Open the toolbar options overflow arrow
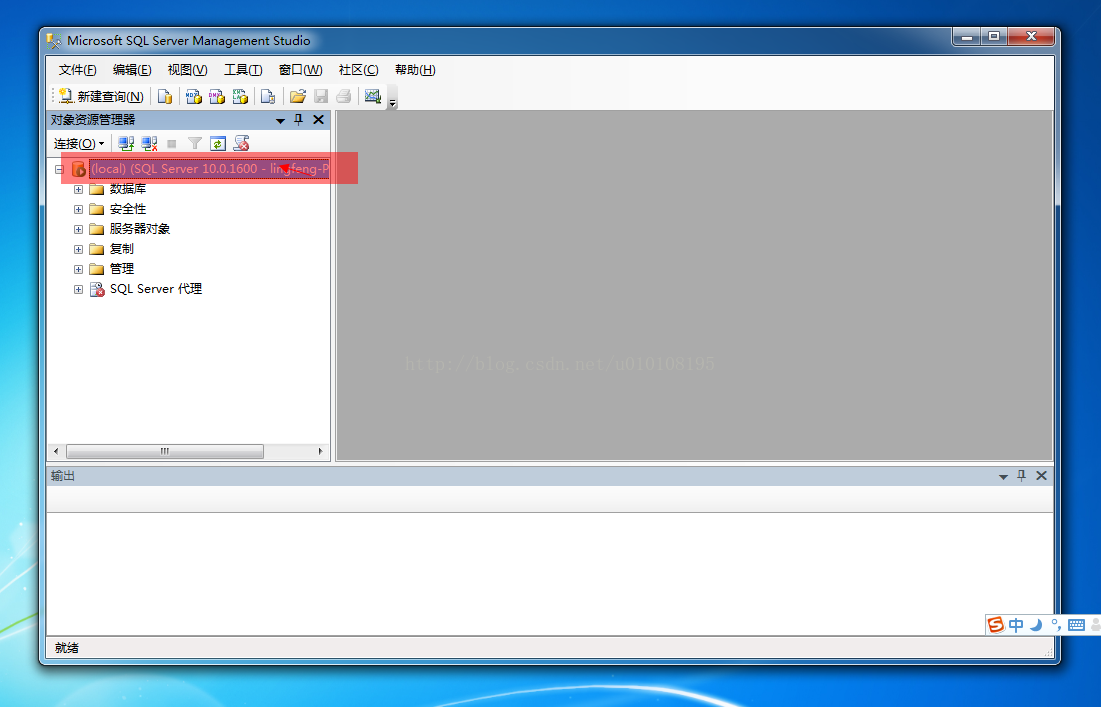The height and width of the screenshot is (707, 1101). (x=393, y=103)
